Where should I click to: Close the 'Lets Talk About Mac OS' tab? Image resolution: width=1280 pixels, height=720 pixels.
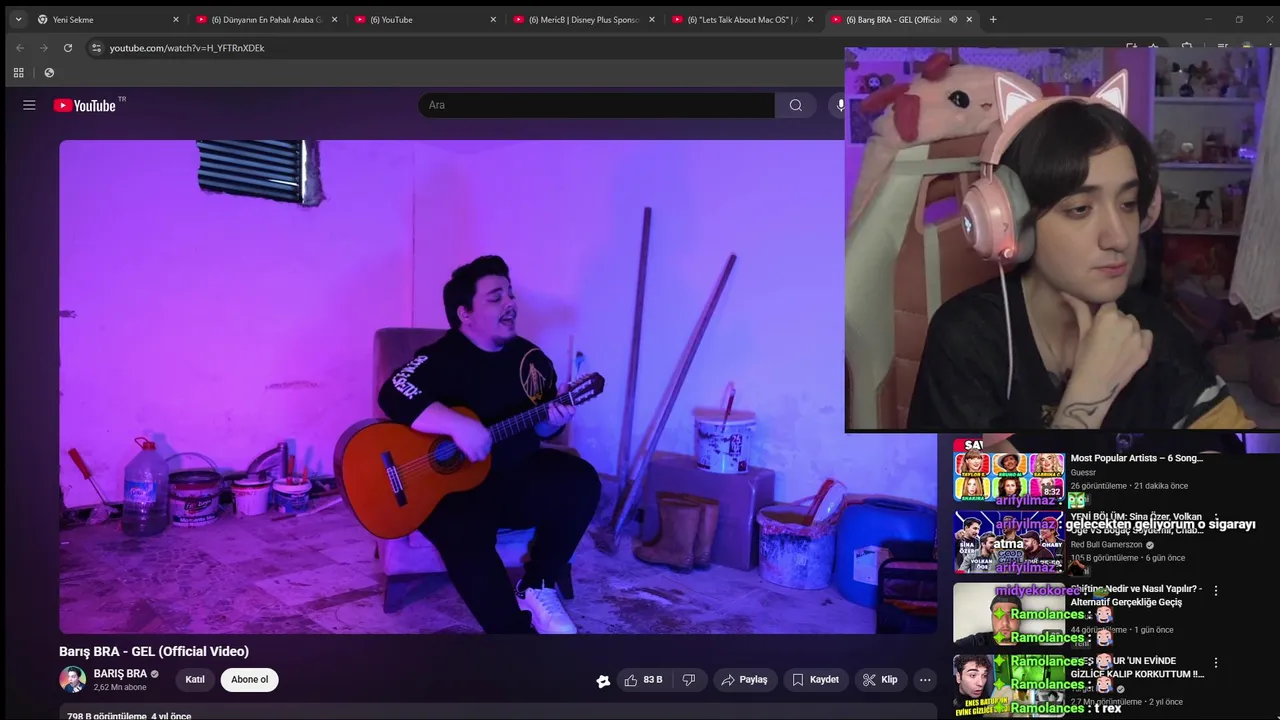[811, 19]
